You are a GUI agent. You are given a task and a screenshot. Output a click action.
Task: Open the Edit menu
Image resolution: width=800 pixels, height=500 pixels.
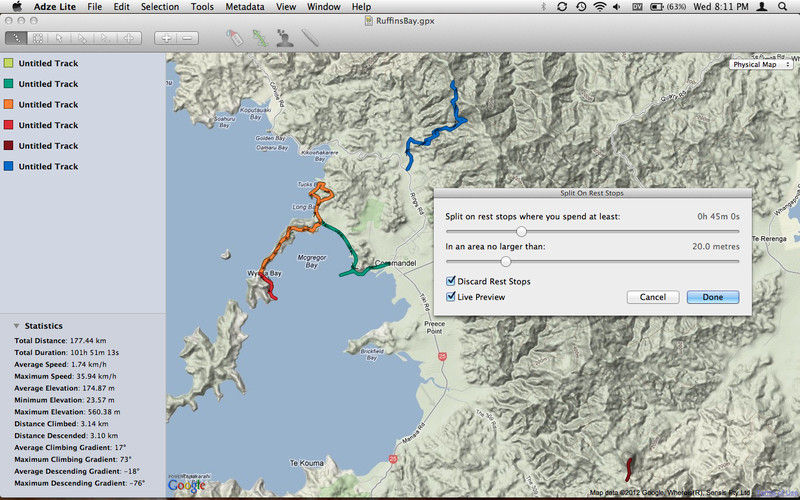coord(121,7)
